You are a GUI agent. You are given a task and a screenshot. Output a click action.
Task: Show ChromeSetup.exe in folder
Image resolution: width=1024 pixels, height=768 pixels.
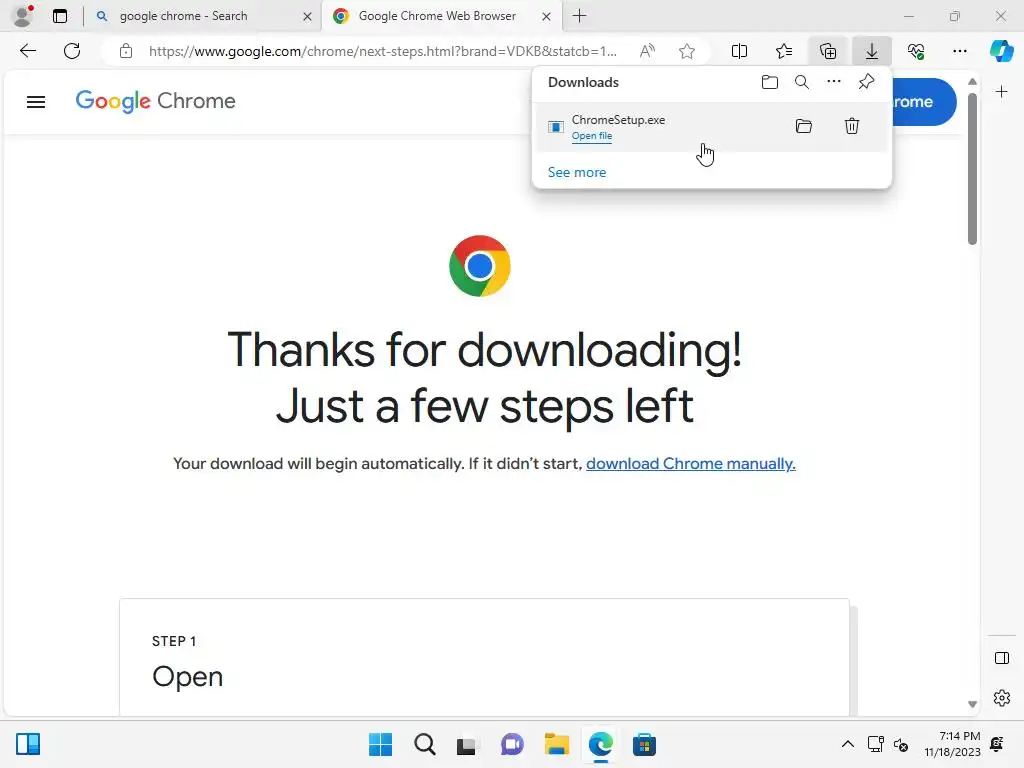pos(804,126)
